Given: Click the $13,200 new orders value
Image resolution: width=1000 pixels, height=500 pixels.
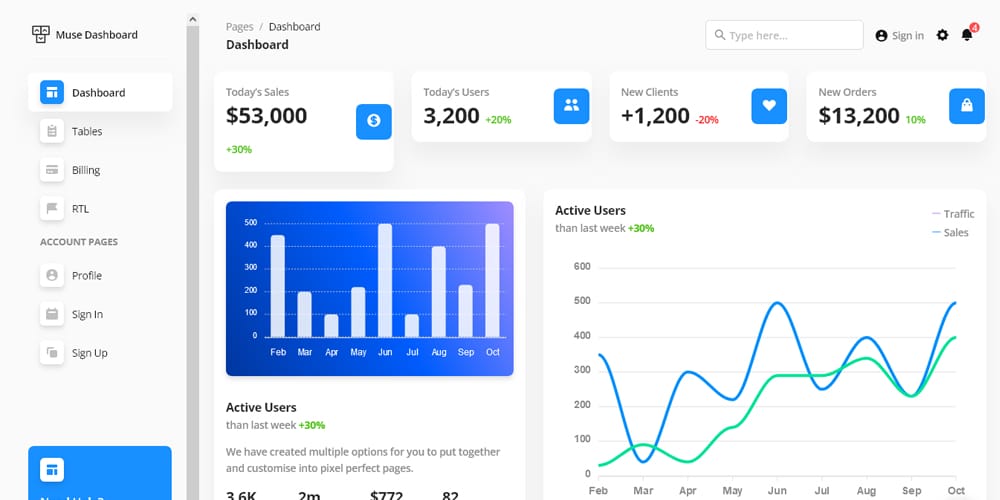Looking at the screenshot, I should click(859, 116).
